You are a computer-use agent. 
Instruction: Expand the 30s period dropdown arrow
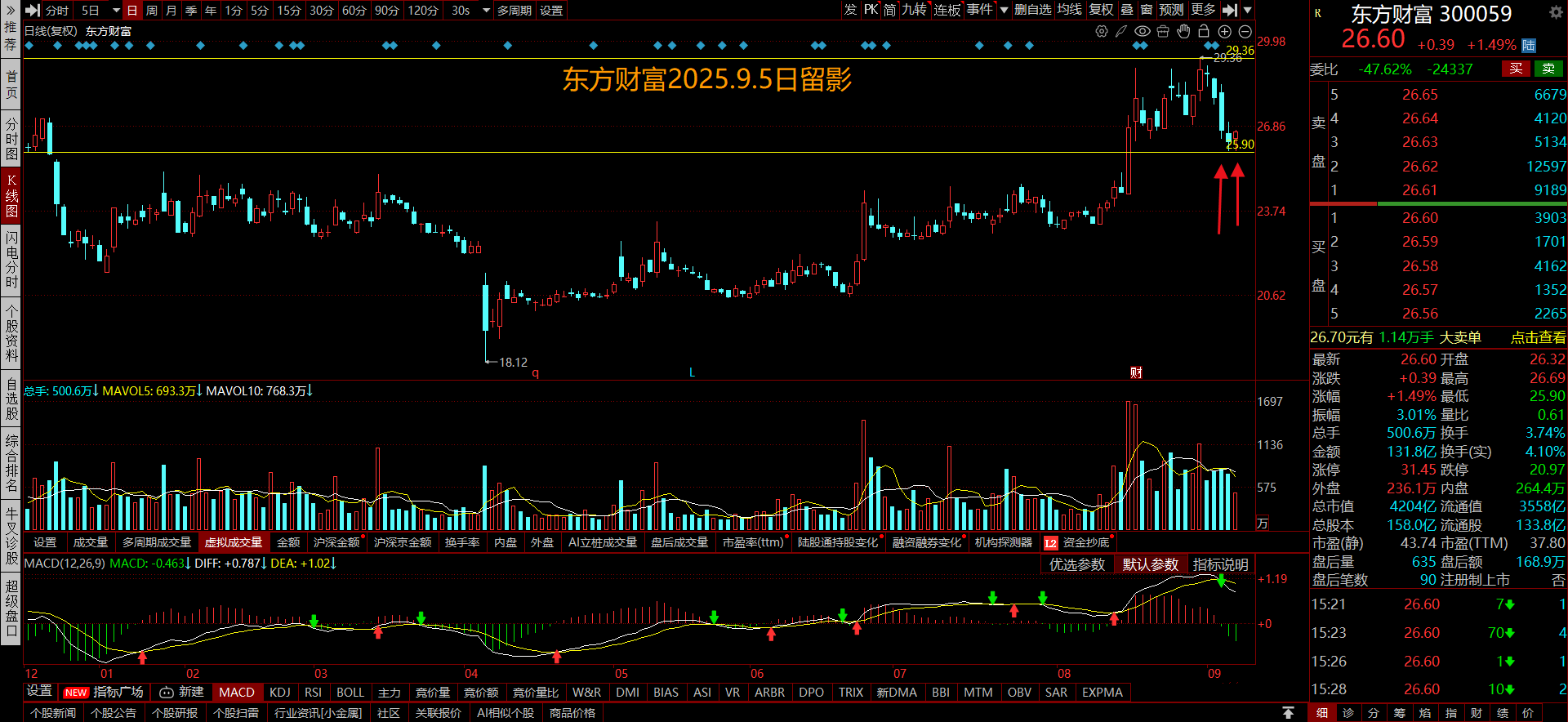[x=486, y=11]
